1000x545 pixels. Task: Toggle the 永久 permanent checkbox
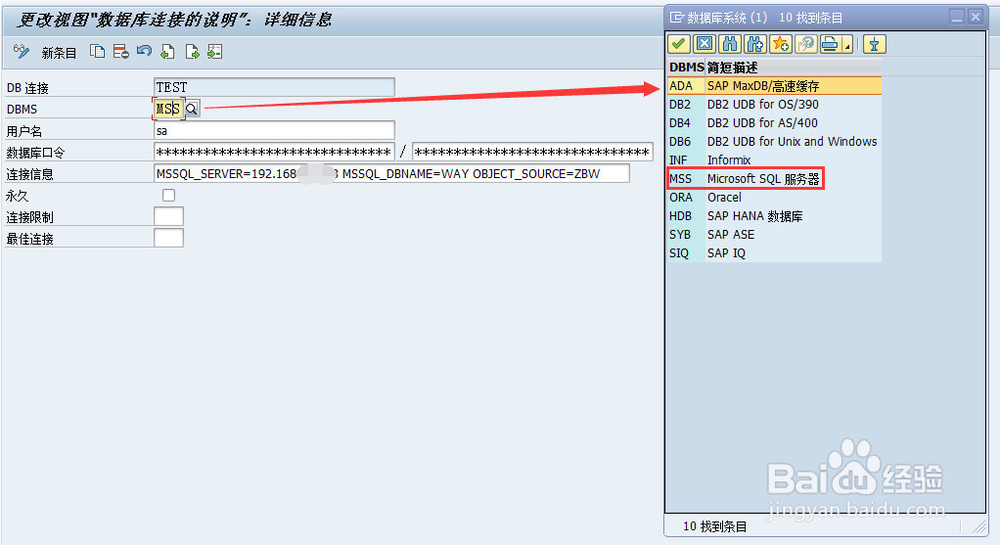pyautogui.click(x=169, y=195)
